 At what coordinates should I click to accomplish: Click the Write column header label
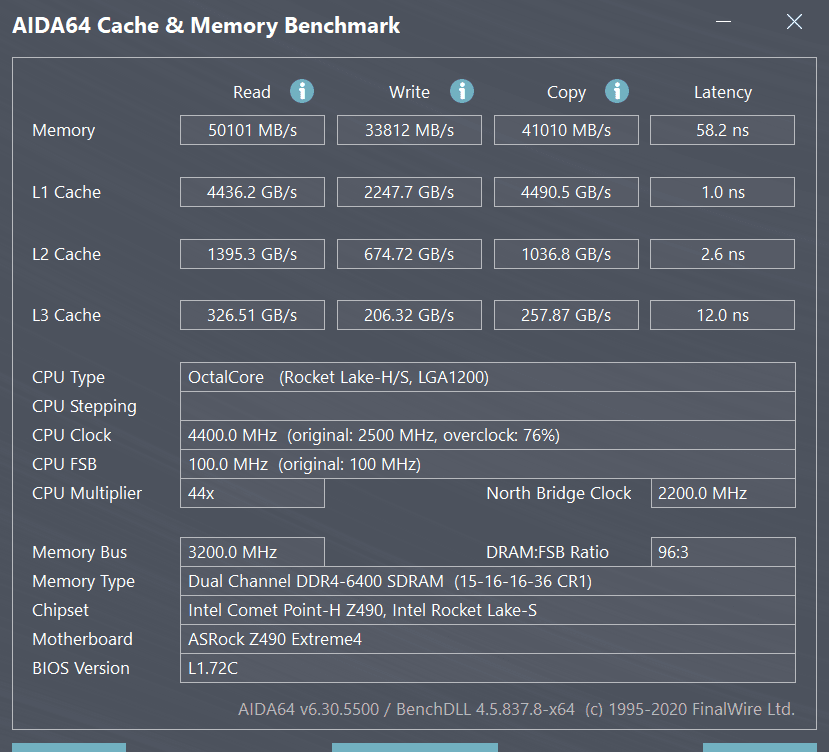409,92
